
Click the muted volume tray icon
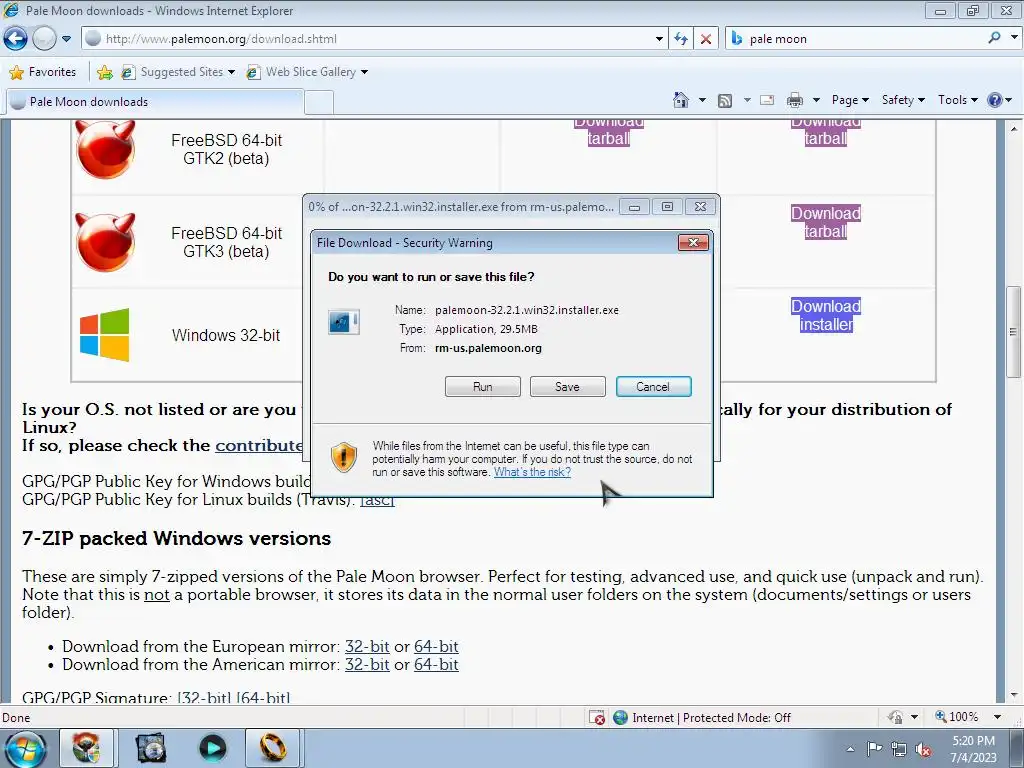pos(923,749)
